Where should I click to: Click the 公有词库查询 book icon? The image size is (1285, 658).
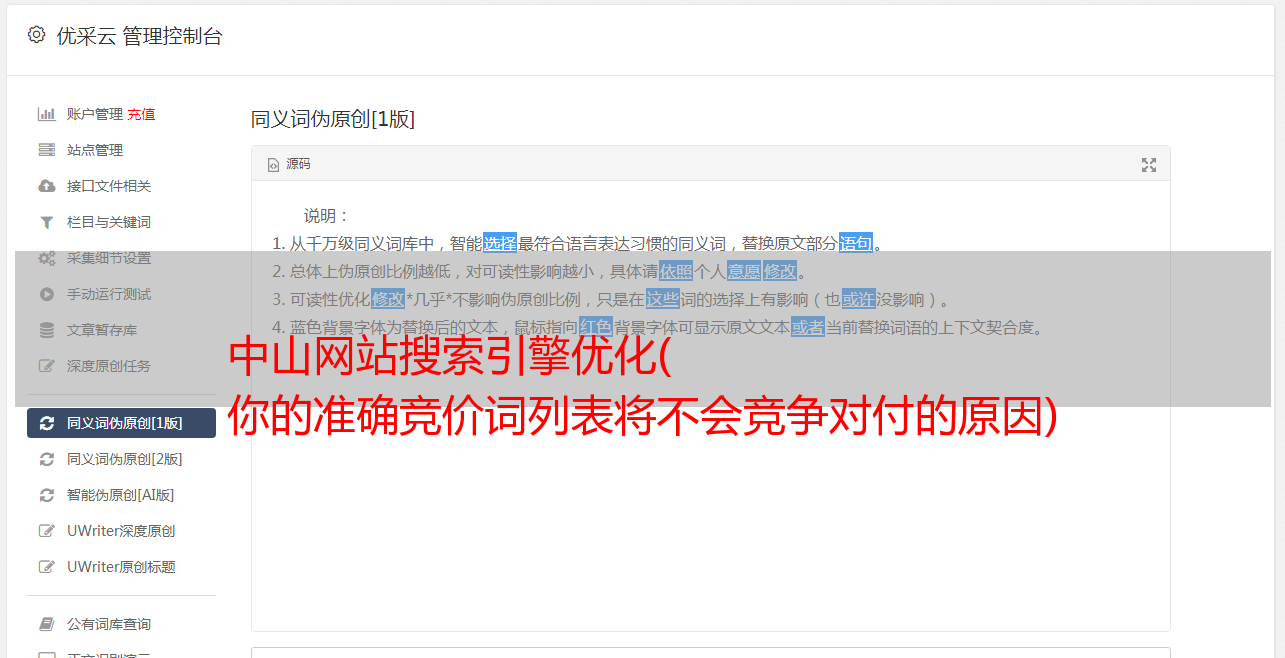point(47,624)
